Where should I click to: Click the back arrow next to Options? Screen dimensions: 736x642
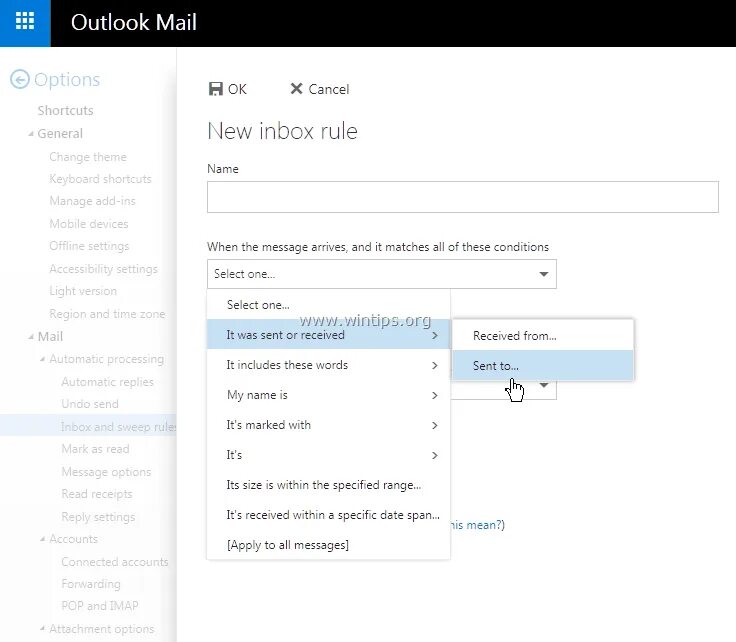pos(20,79)
